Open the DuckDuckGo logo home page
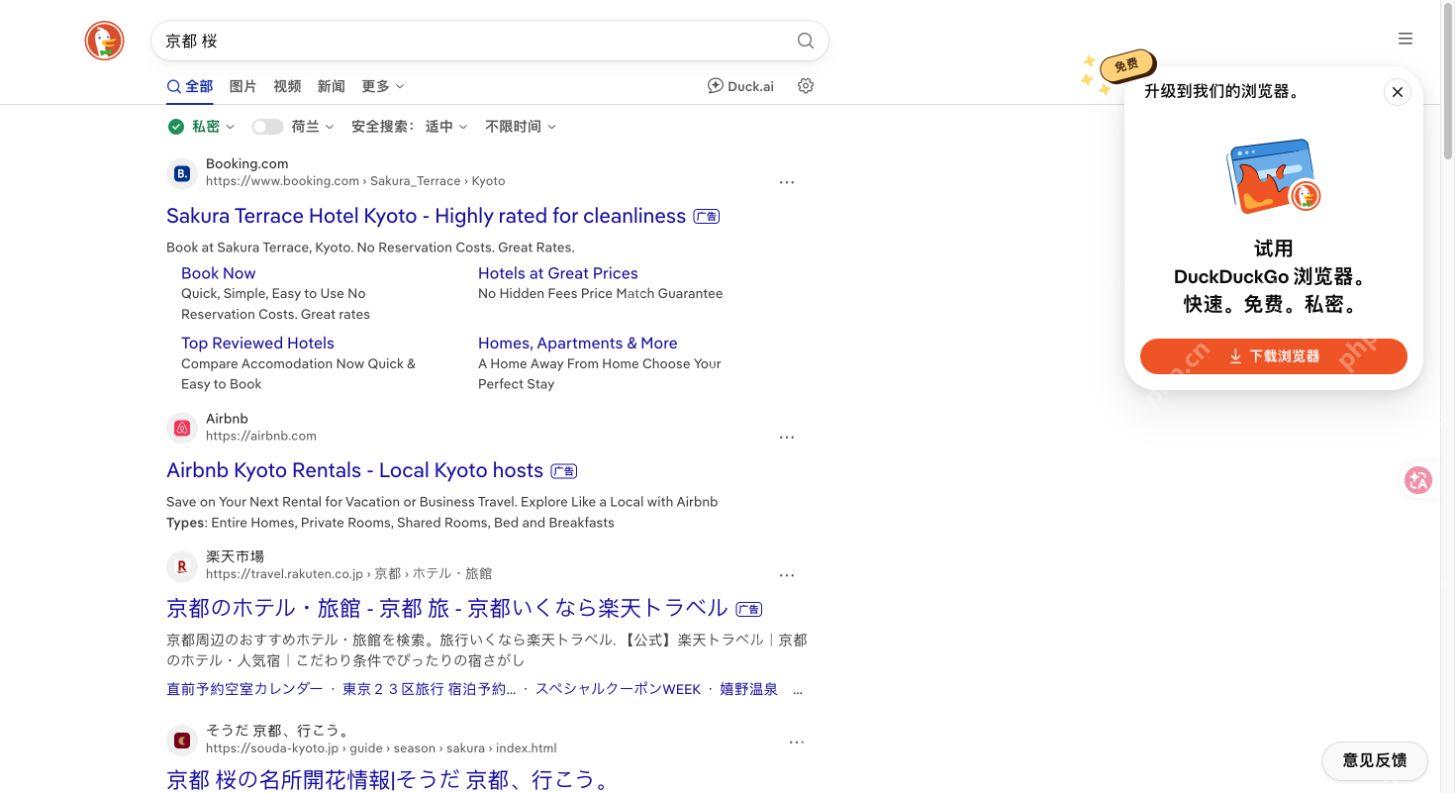Screen dimensions: 1455x793 click(104, 41)
